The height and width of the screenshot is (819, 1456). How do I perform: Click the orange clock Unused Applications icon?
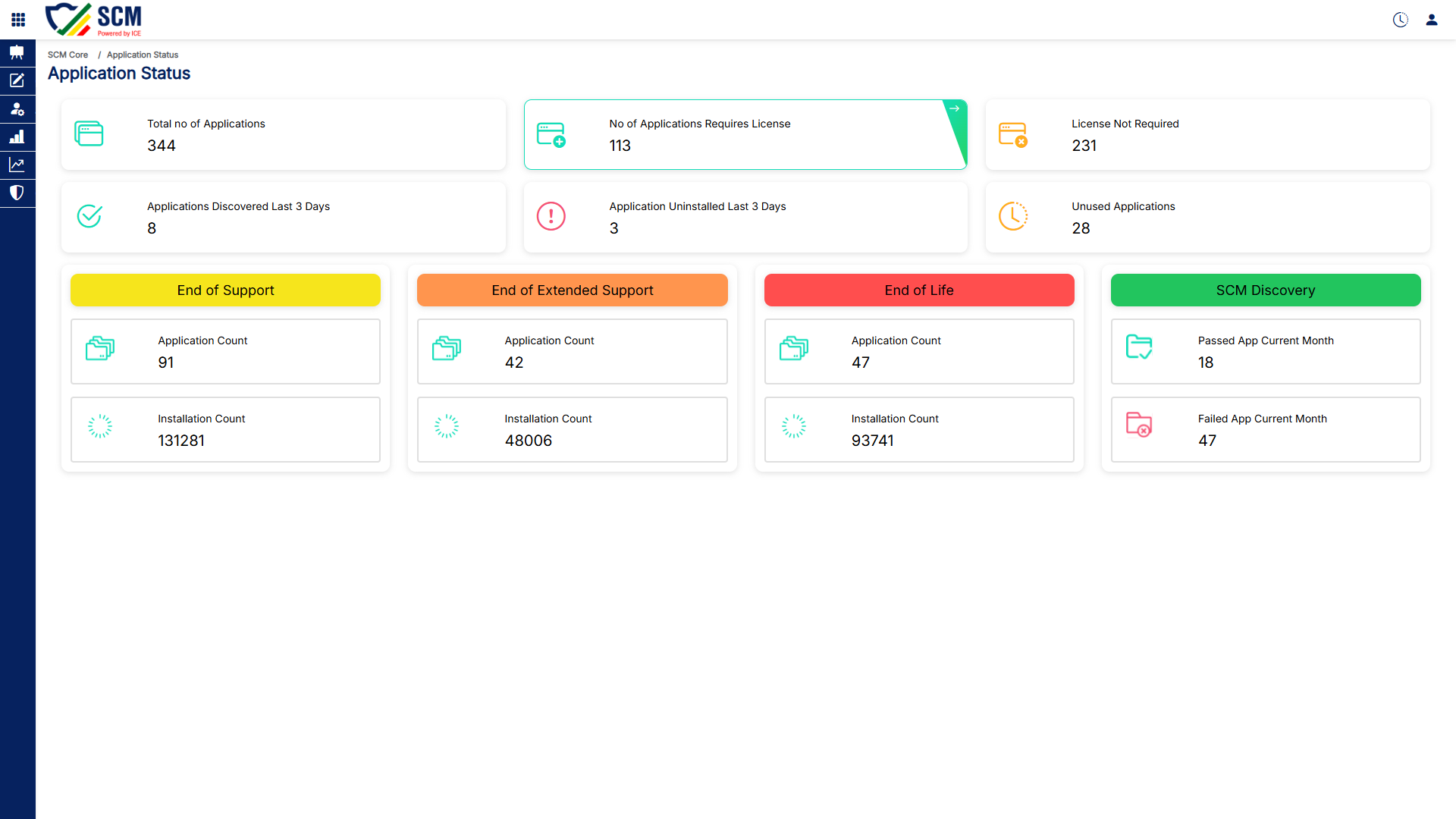coord(1013,216)
